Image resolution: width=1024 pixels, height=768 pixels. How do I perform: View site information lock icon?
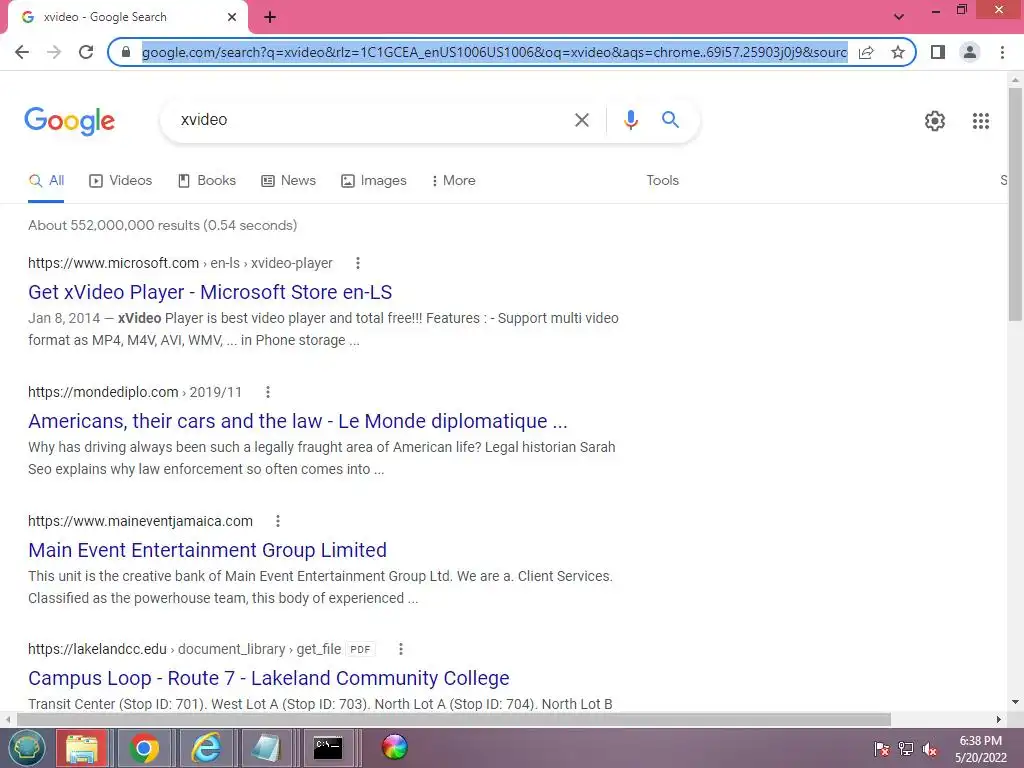point(126,52)
